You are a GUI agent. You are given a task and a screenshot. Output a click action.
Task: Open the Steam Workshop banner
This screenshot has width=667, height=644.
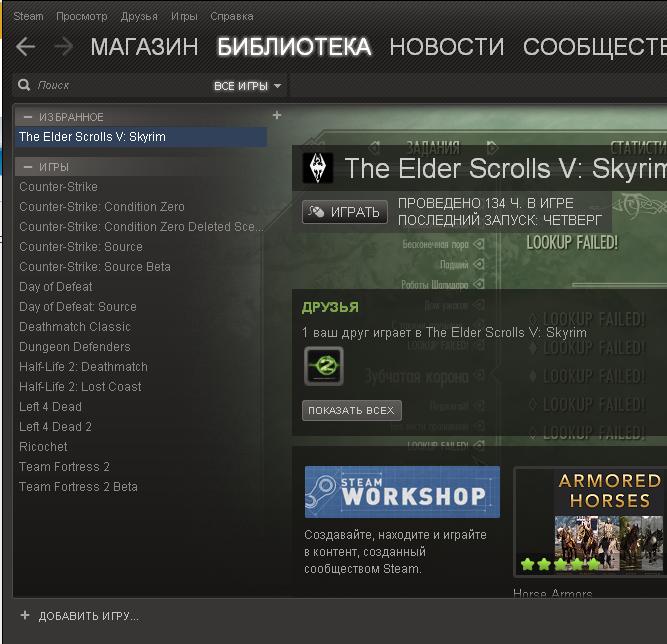pos(402,492)
